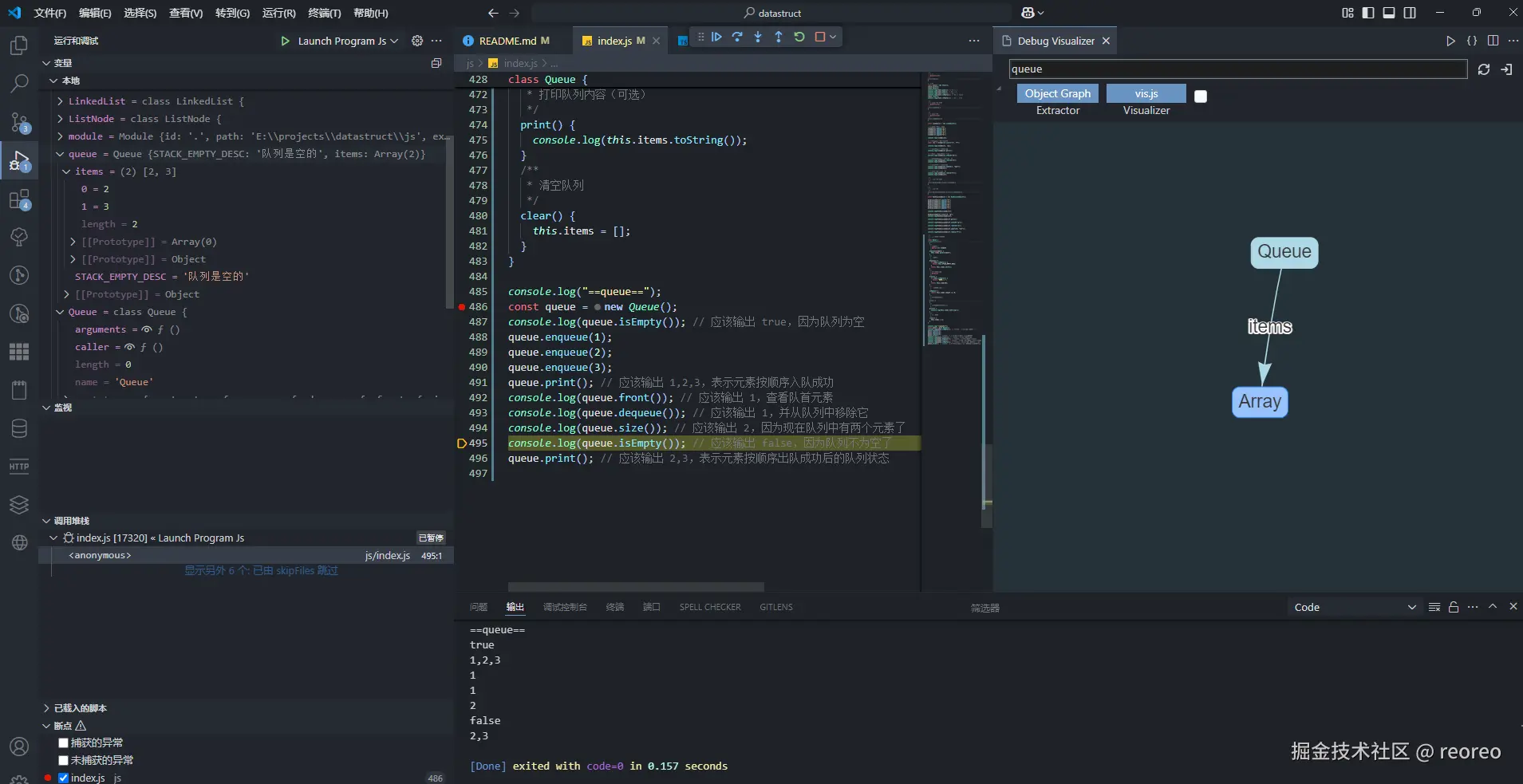Switch to the README.md editor tab
Viewport: 1523px width, 784px height.
pyautogui.click(x=507, y=41)
